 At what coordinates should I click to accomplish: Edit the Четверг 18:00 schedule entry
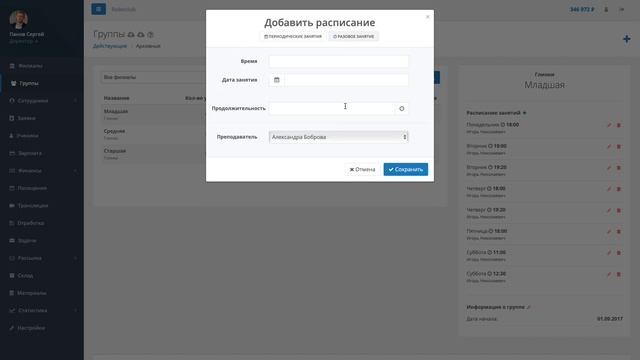[x=609, y=189]
